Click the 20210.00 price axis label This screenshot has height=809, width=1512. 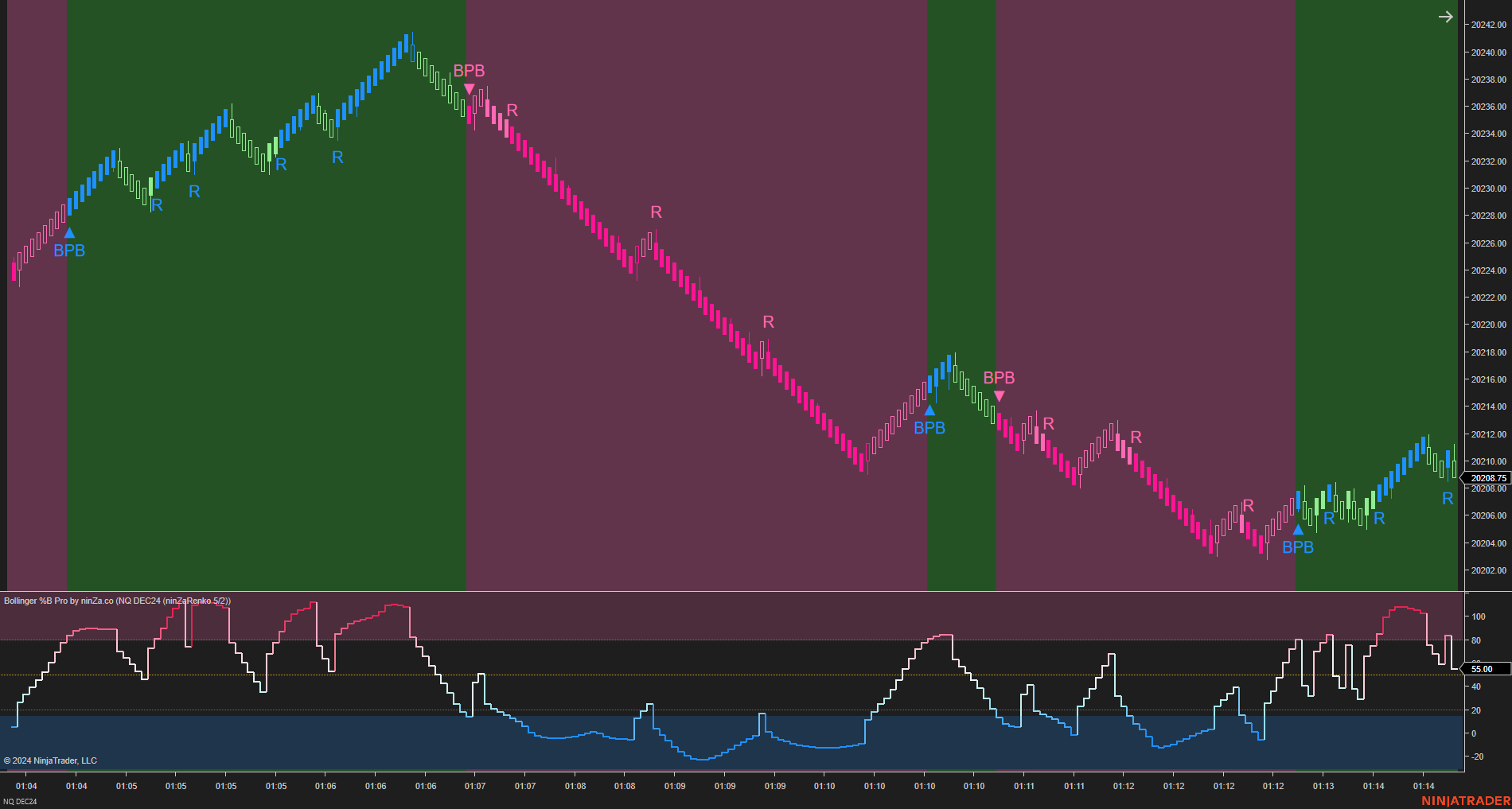point(1488,461)
